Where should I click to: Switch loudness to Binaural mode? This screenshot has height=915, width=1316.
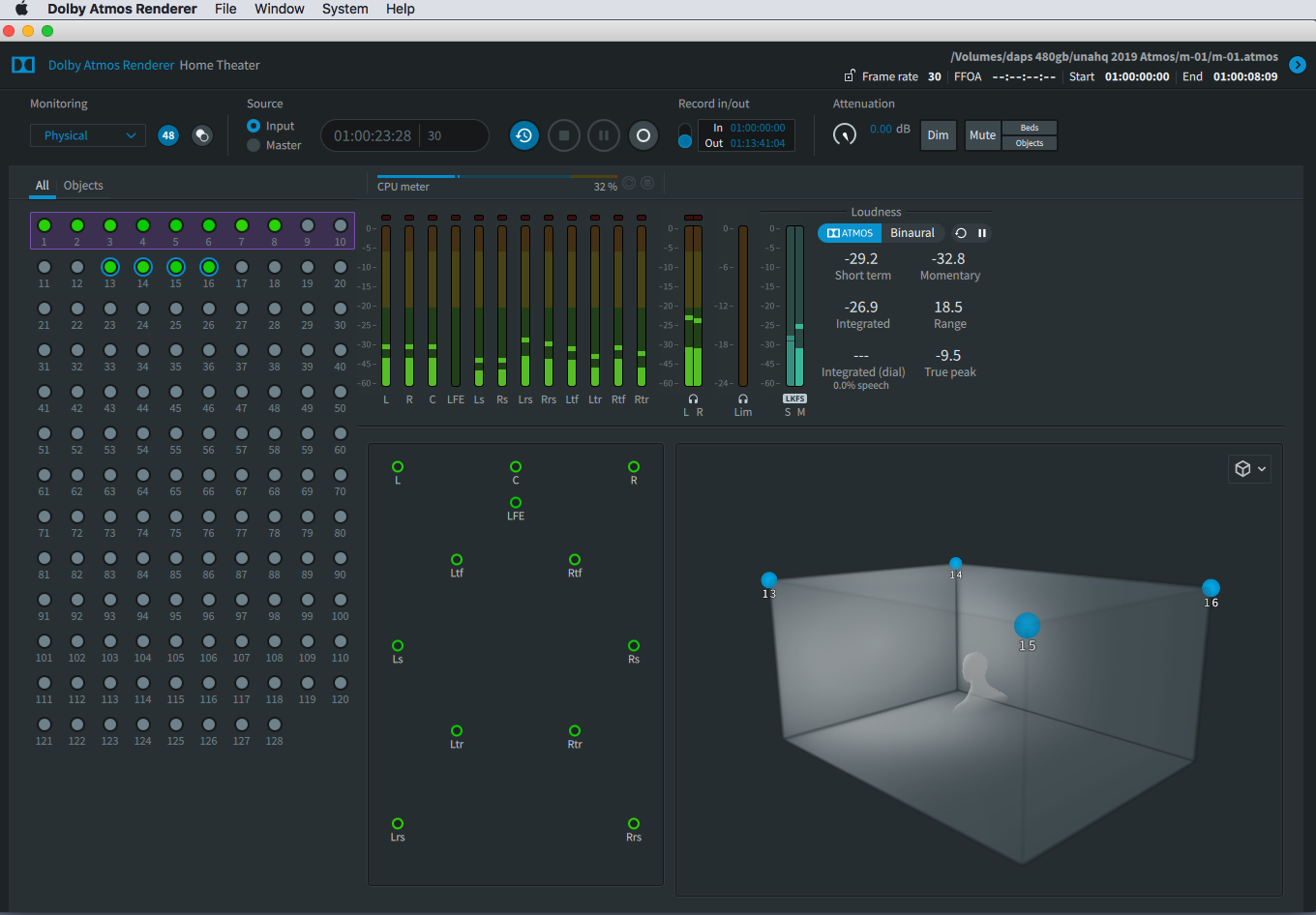tap(912, 233)
